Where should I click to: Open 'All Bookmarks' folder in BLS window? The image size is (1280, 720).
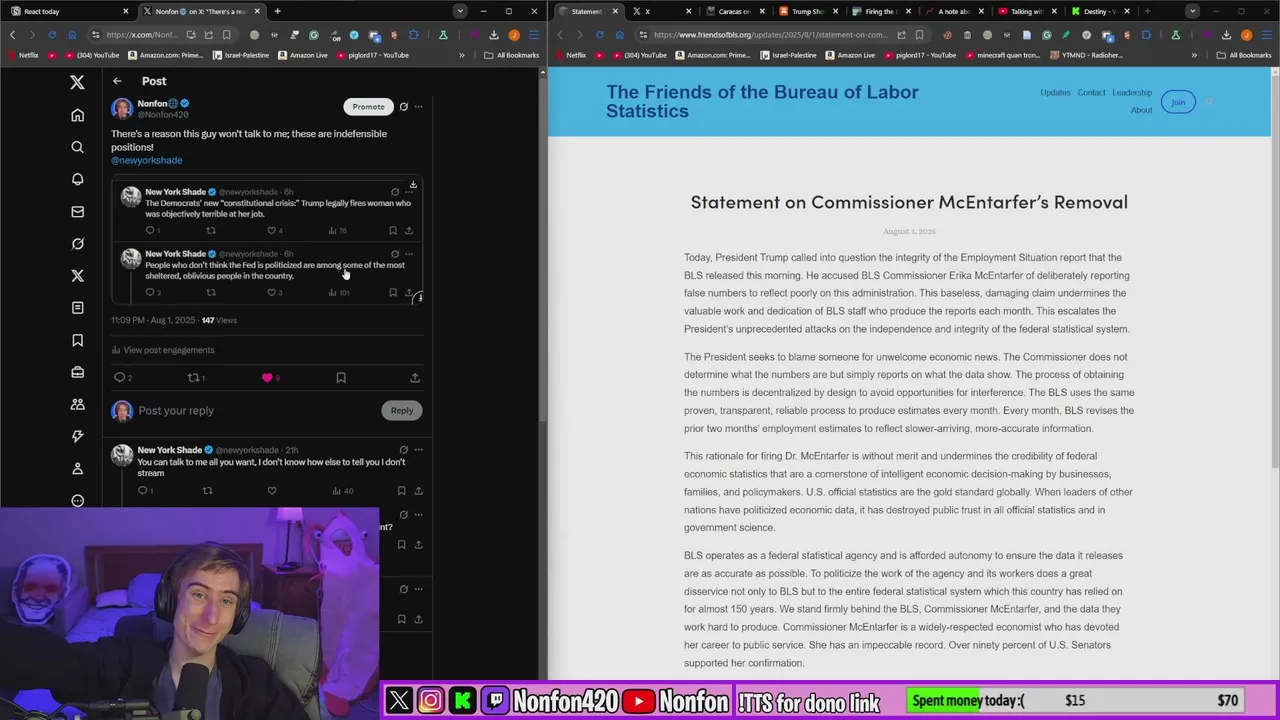point(1244,55)
